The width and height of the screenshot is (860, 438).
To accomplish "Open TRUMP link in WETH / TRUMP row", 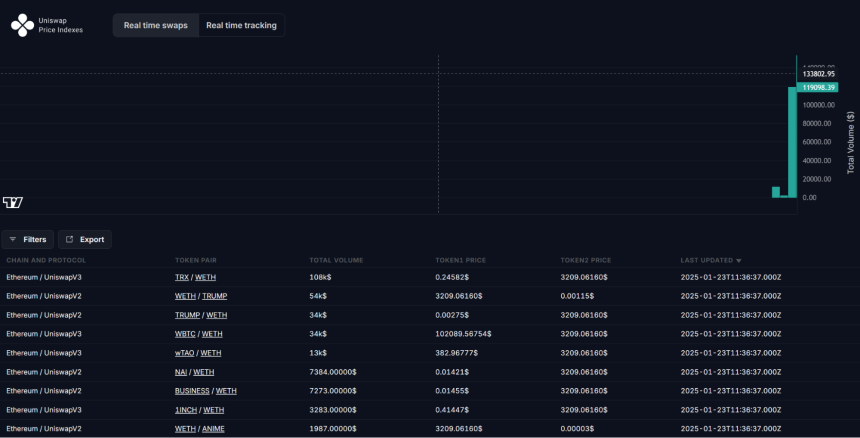I will coord(214,296).
